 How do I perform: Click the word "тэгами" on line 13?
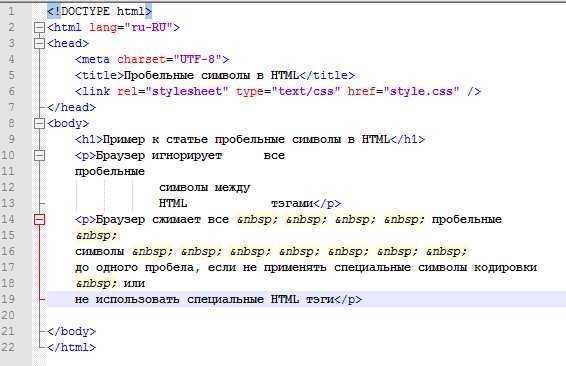click(292, 204)
